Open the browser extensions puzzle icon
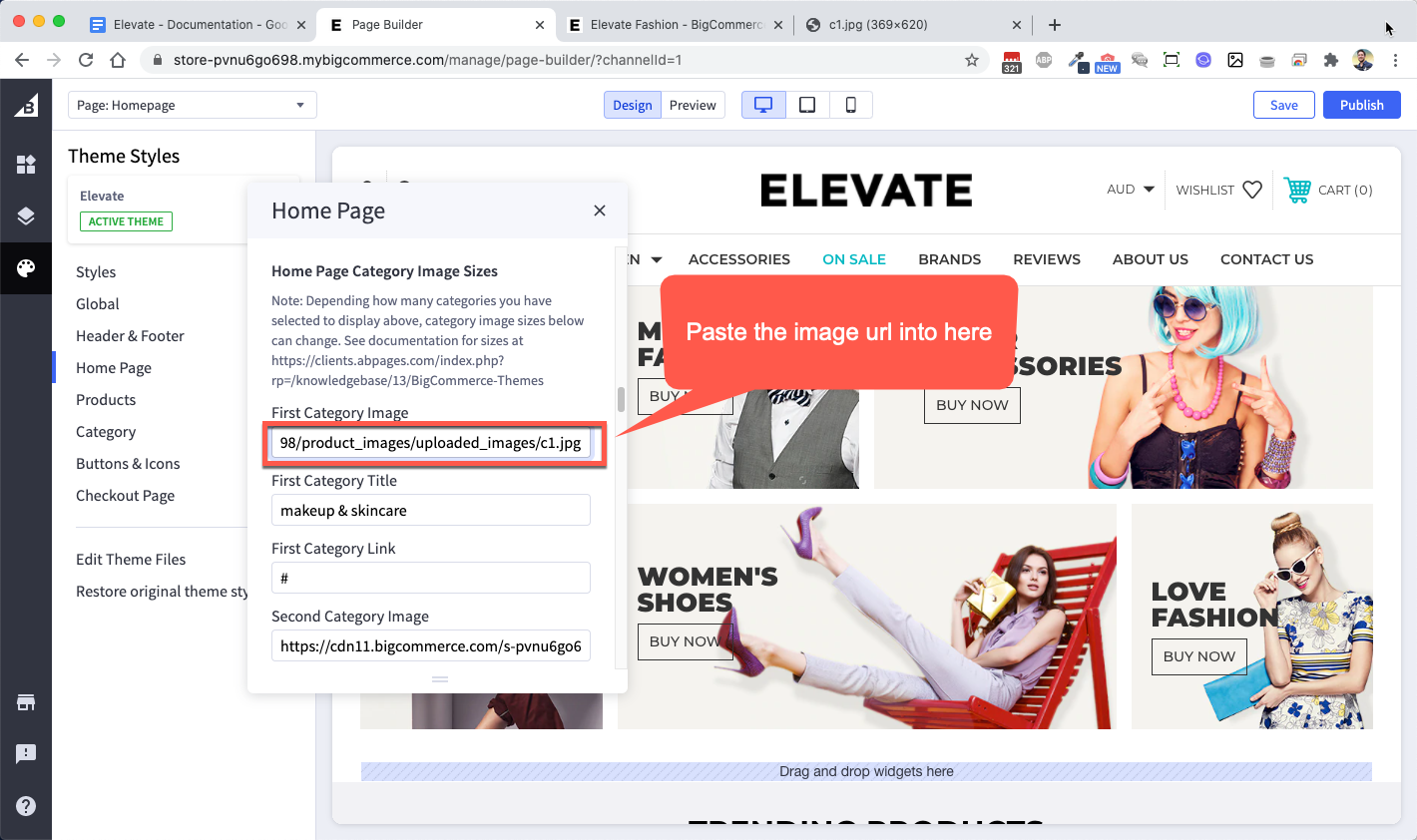 1330,60
